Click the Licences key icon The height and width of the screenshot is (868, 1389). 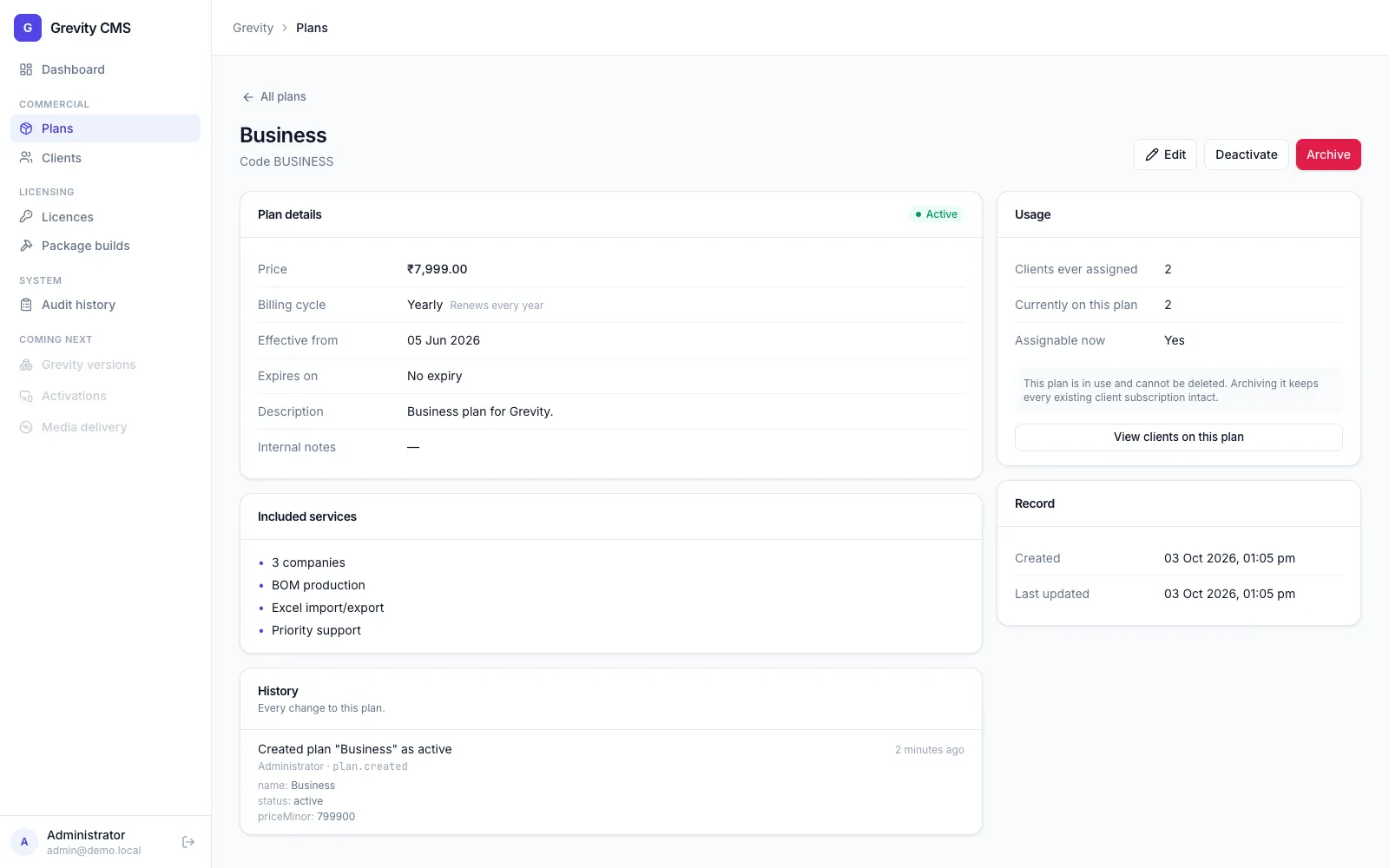pyautogui.click(x=26, y=217)
